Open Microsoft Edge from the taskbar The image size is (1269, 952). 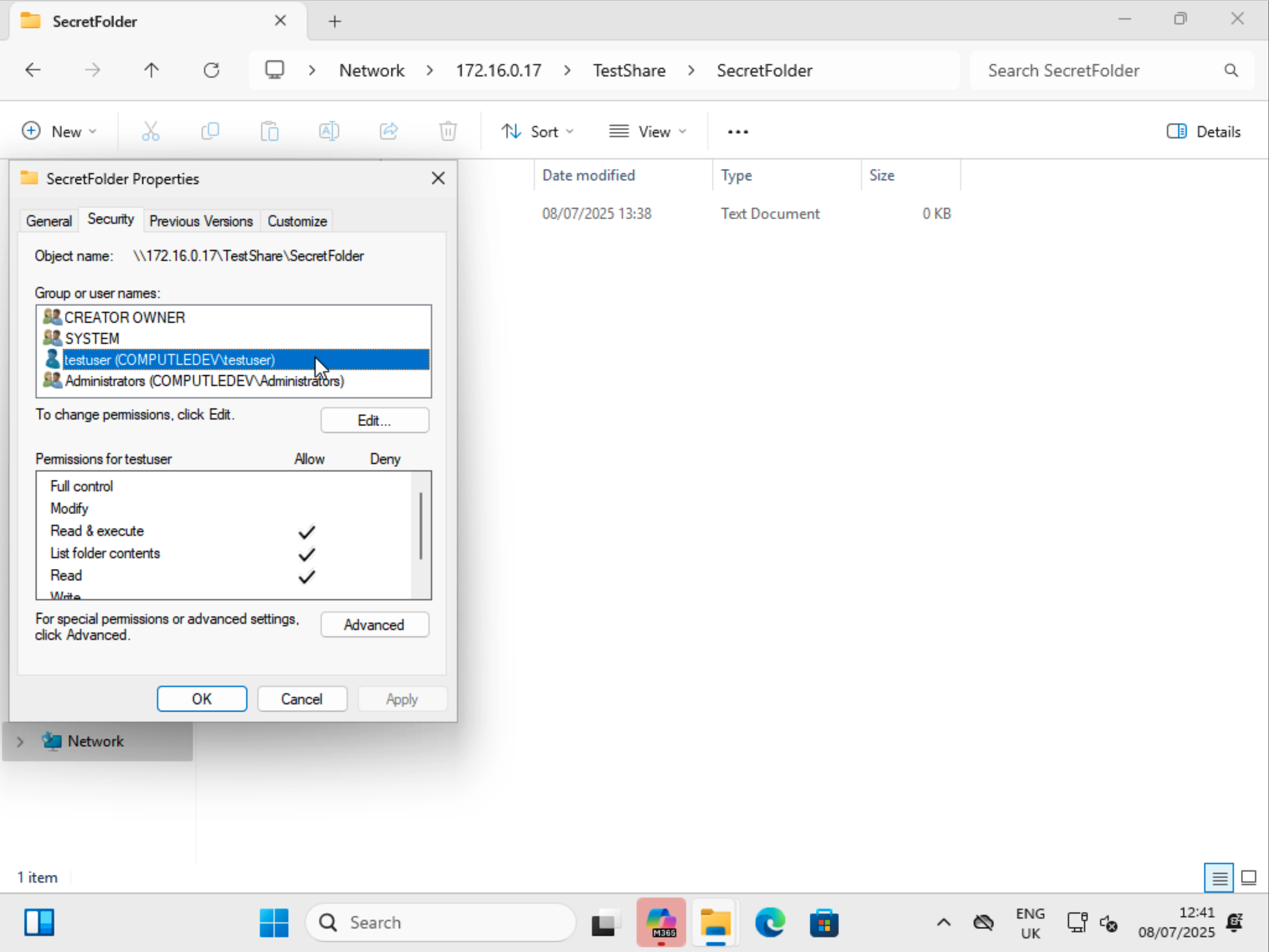tap(770, 923)
